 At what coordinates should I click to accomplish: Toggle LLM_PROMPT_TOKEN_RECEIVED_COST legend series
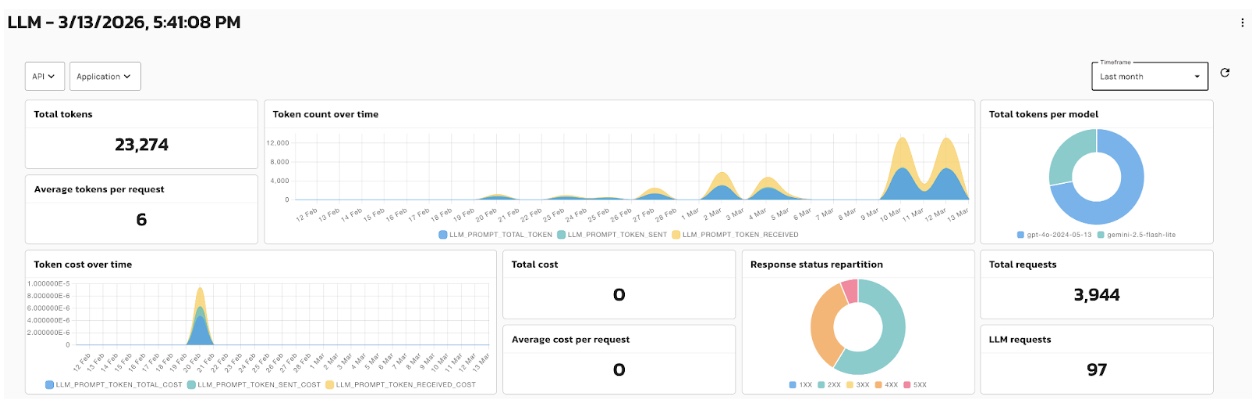tap(405, 384)
